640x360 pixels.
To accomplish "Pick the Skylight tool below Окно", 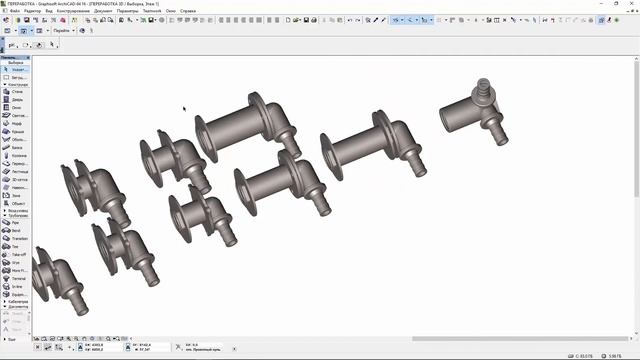I will click(x=15, y=116).
